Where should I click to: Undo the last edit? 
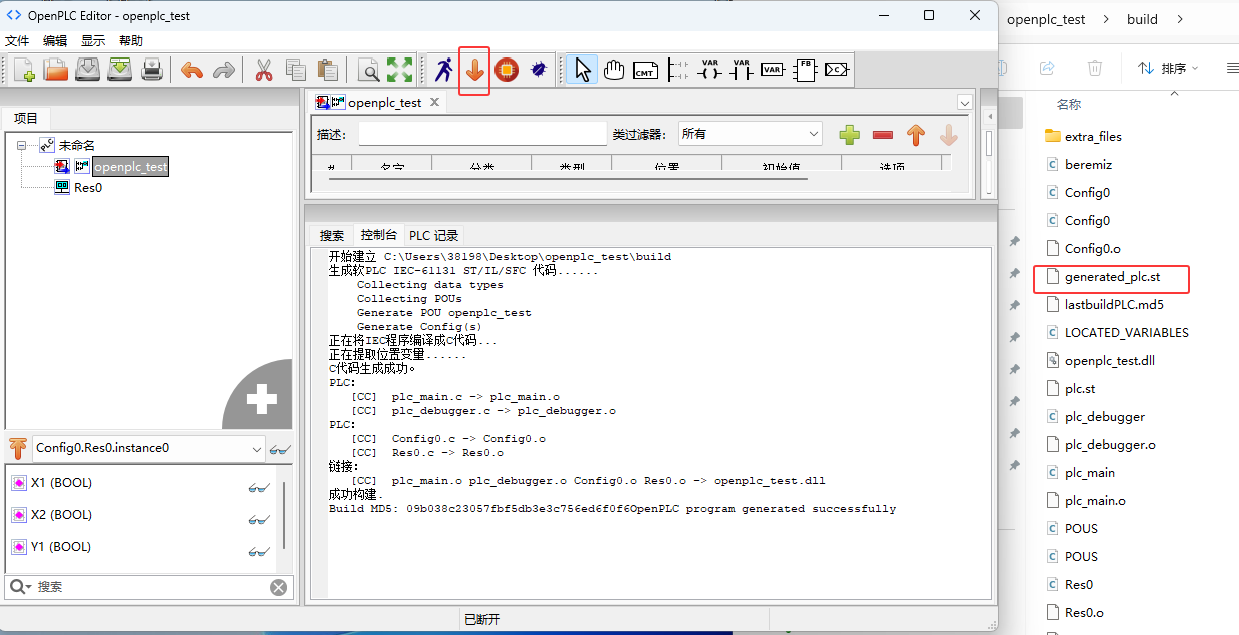[x=192, y=69]
